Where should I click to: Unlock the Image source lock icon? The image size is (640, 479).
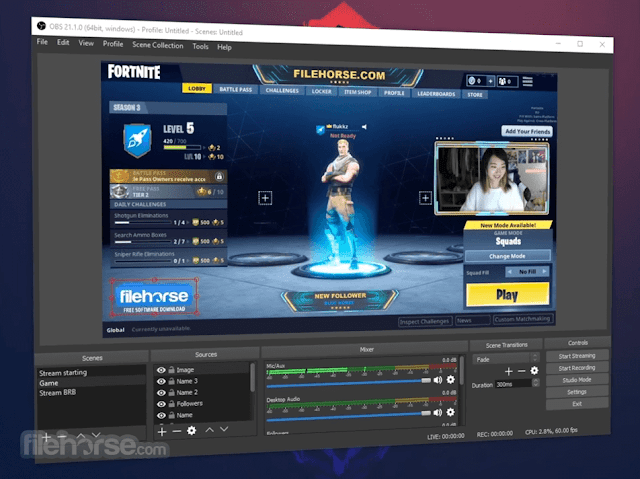click(x=171, y=370)
